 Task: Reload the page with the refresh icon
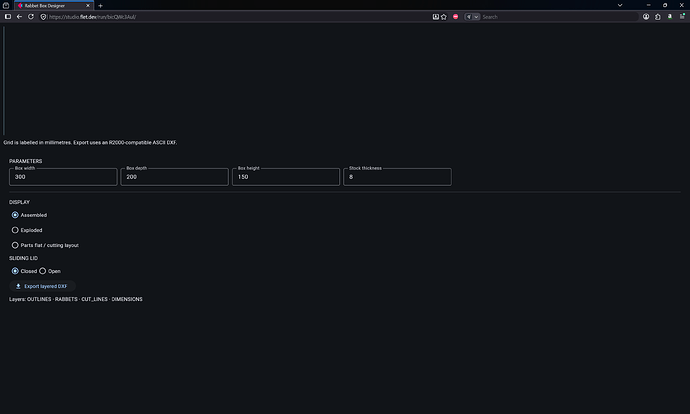[x=31, y=17]
